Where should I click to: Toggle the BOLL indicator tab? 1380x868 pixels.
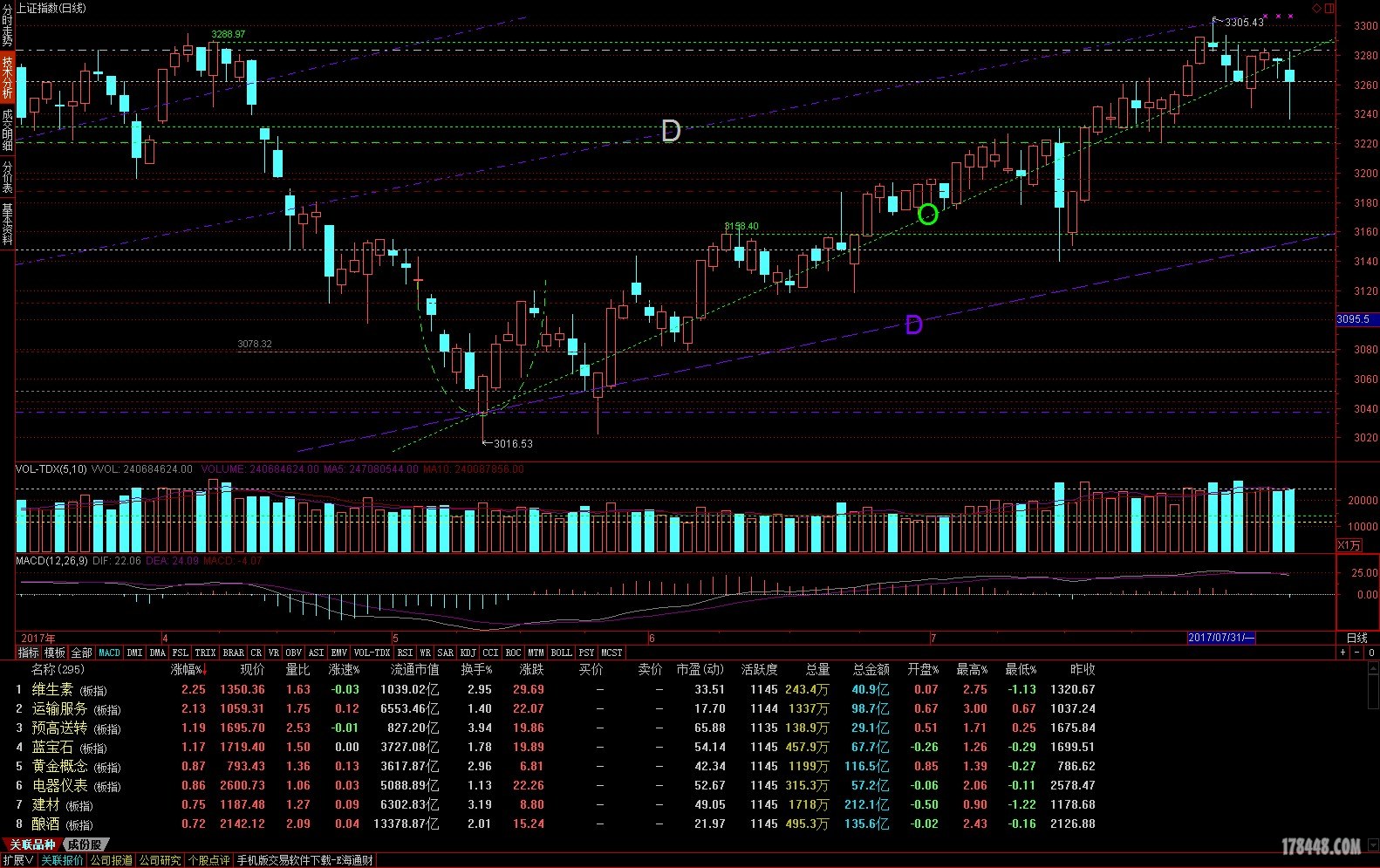point(561,653)
